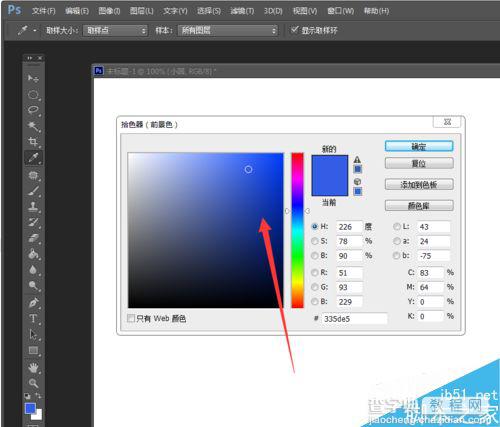Select the Crop tool

tap(33, 141)
